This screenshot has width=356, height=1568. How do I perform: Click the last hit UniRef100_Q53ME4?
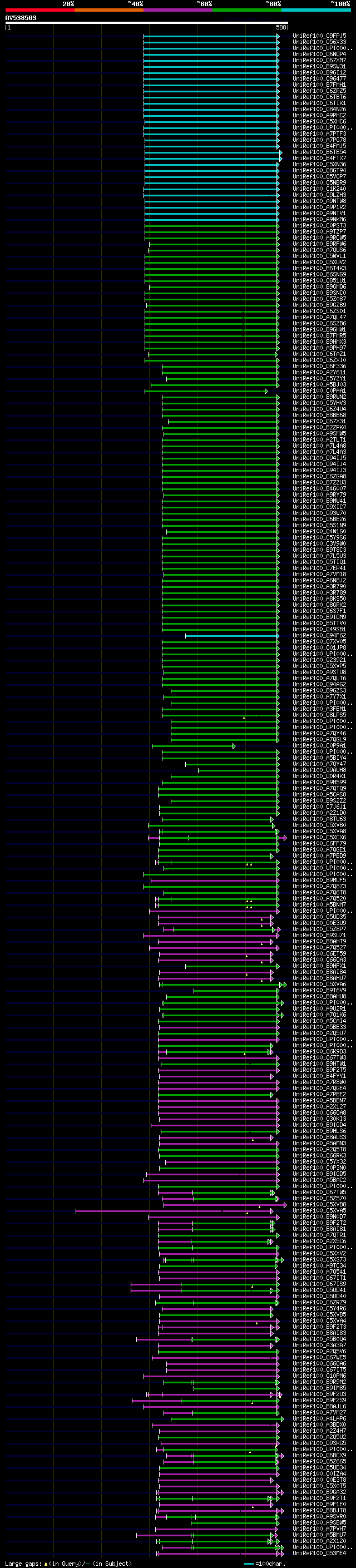pos(319,1553)
